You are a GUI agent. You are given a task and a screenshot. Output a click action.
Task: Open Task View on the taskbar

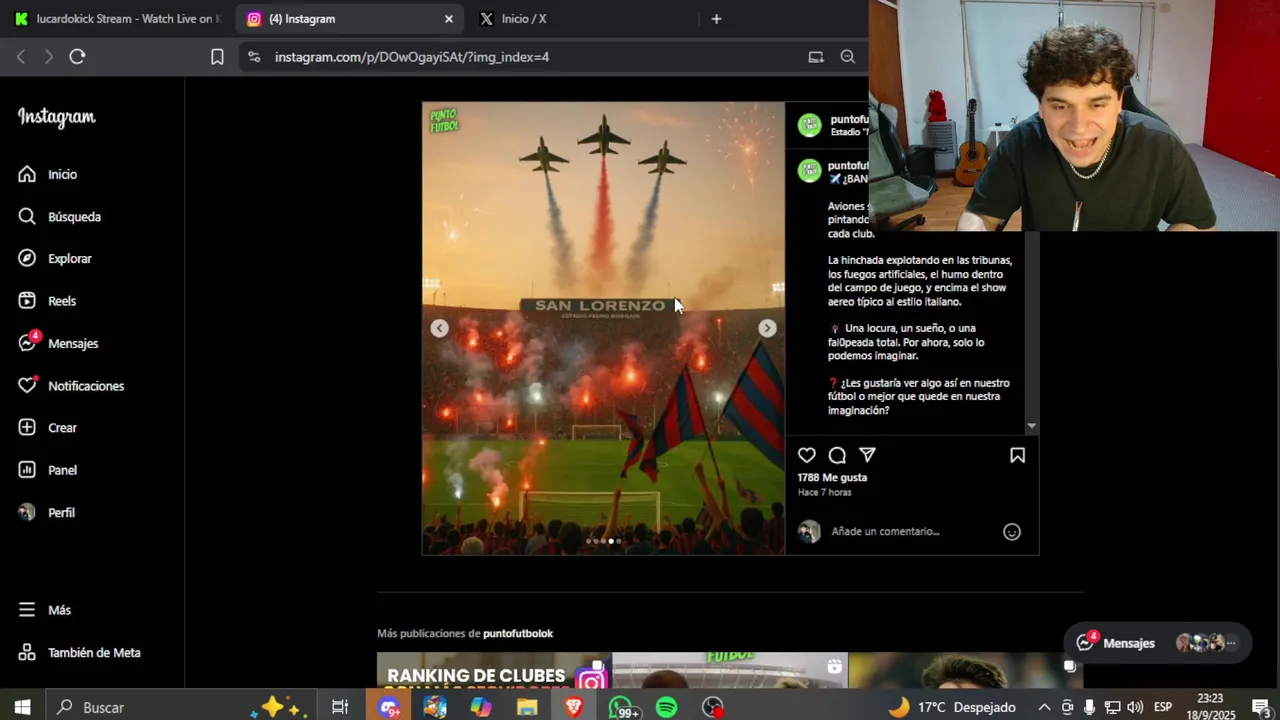pyautogui.click(x=340, y=707)
